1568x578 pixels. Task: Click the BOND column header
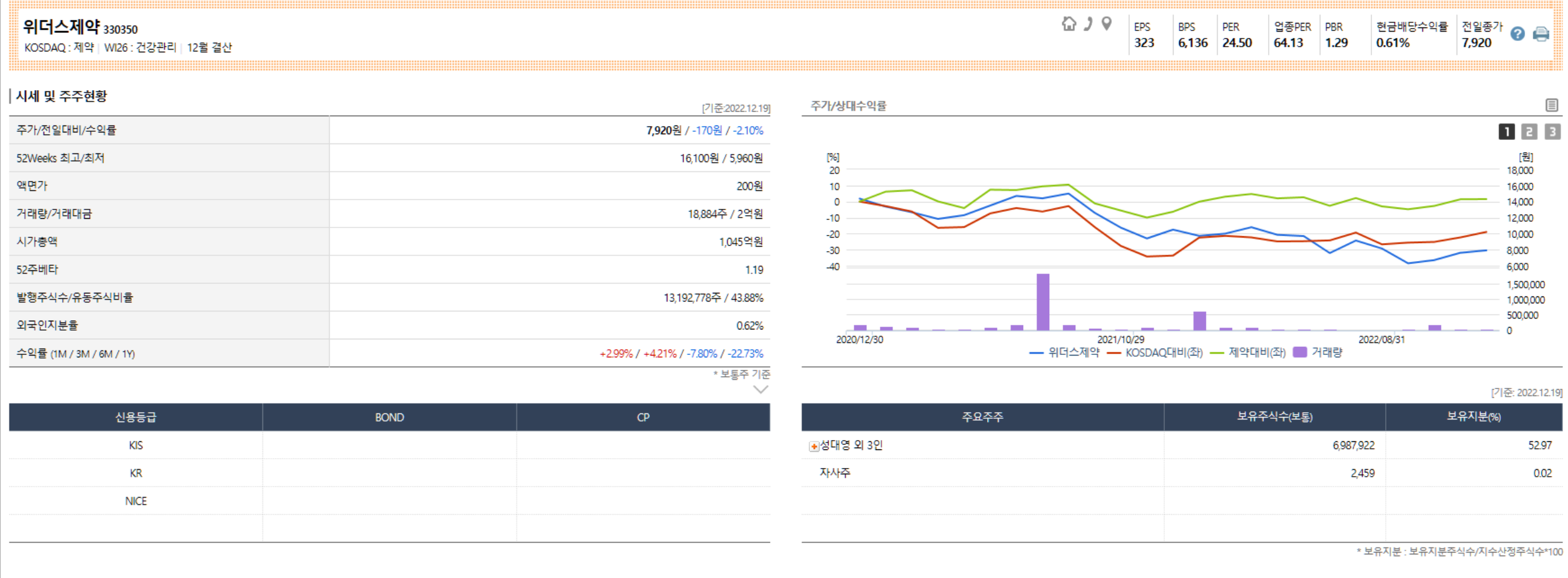[389, 417]
